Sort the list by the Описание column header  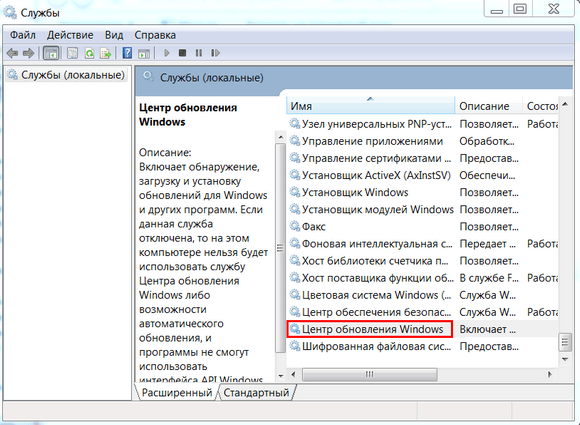[488, 106]
